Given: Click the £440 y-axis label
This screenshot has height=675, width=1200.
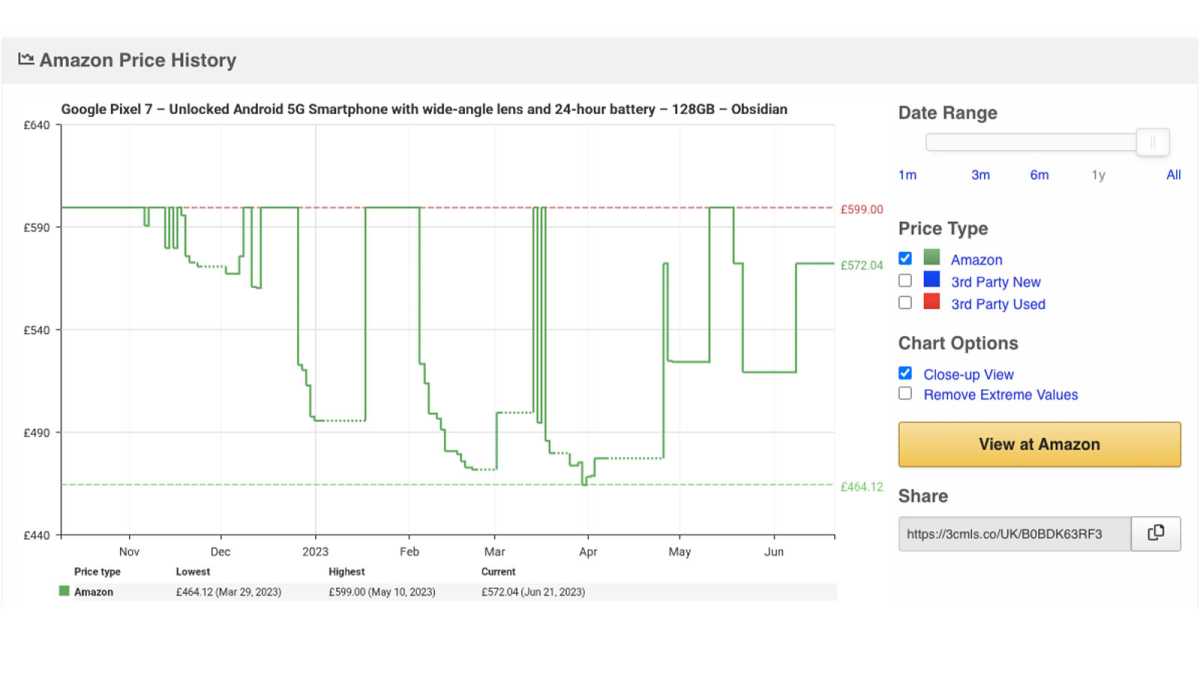Looking at the screenshot, I should (36, 536).
